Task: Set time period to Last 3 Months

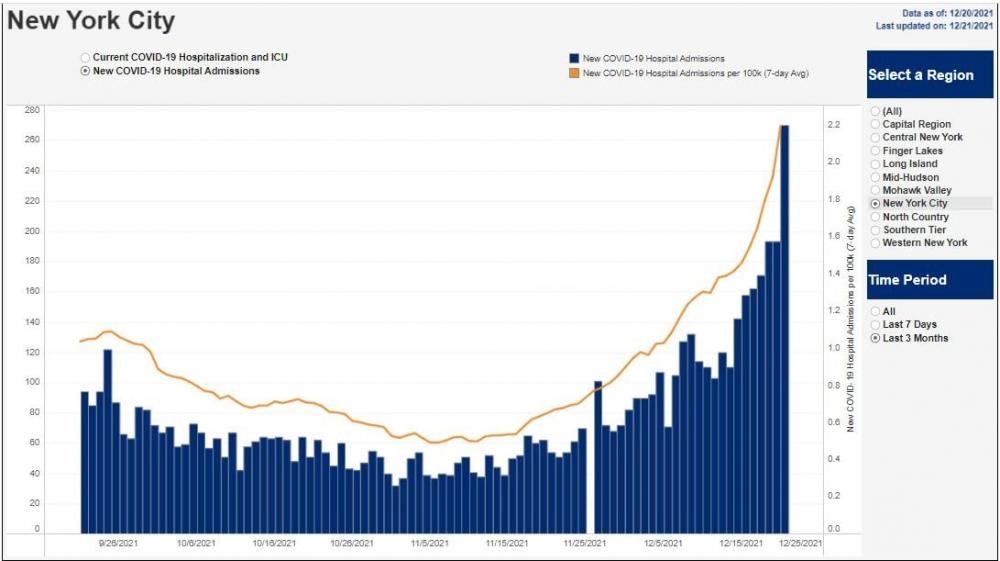Action: (876, 339)
